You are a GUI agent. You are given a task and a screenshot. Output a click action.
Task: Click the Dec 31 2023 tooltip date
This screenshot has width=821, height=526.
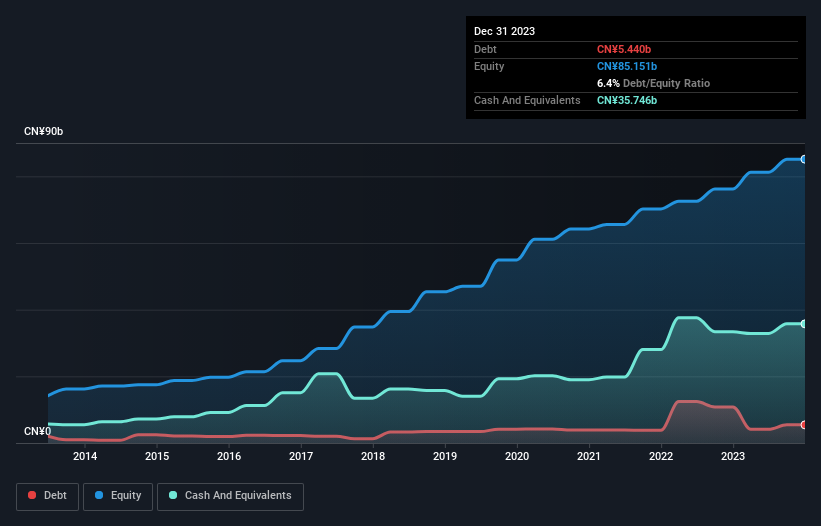point(504,31)
